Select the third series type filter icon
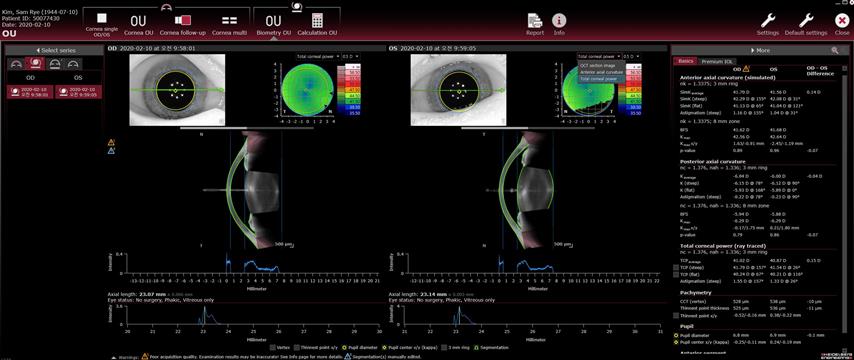 (54, 64)
